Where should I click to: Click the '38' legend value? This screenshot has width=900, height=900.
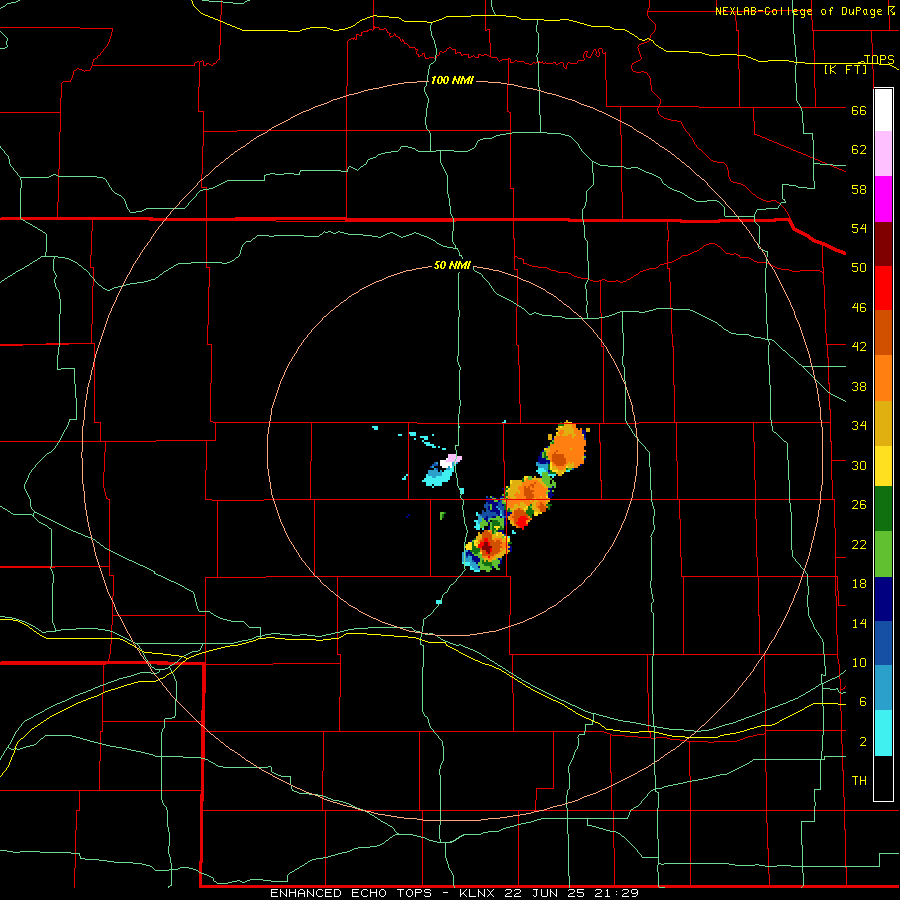859,386
